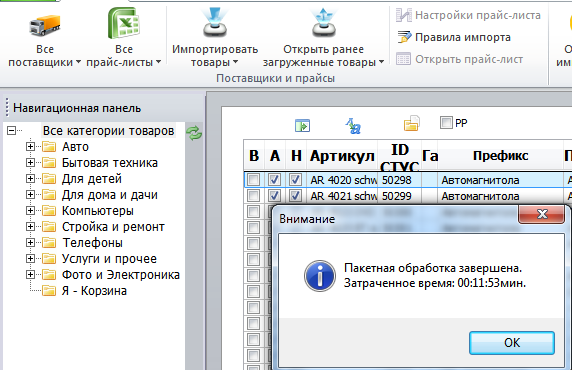
Task: Select the Телефоны category
Action: click(93, 243)
